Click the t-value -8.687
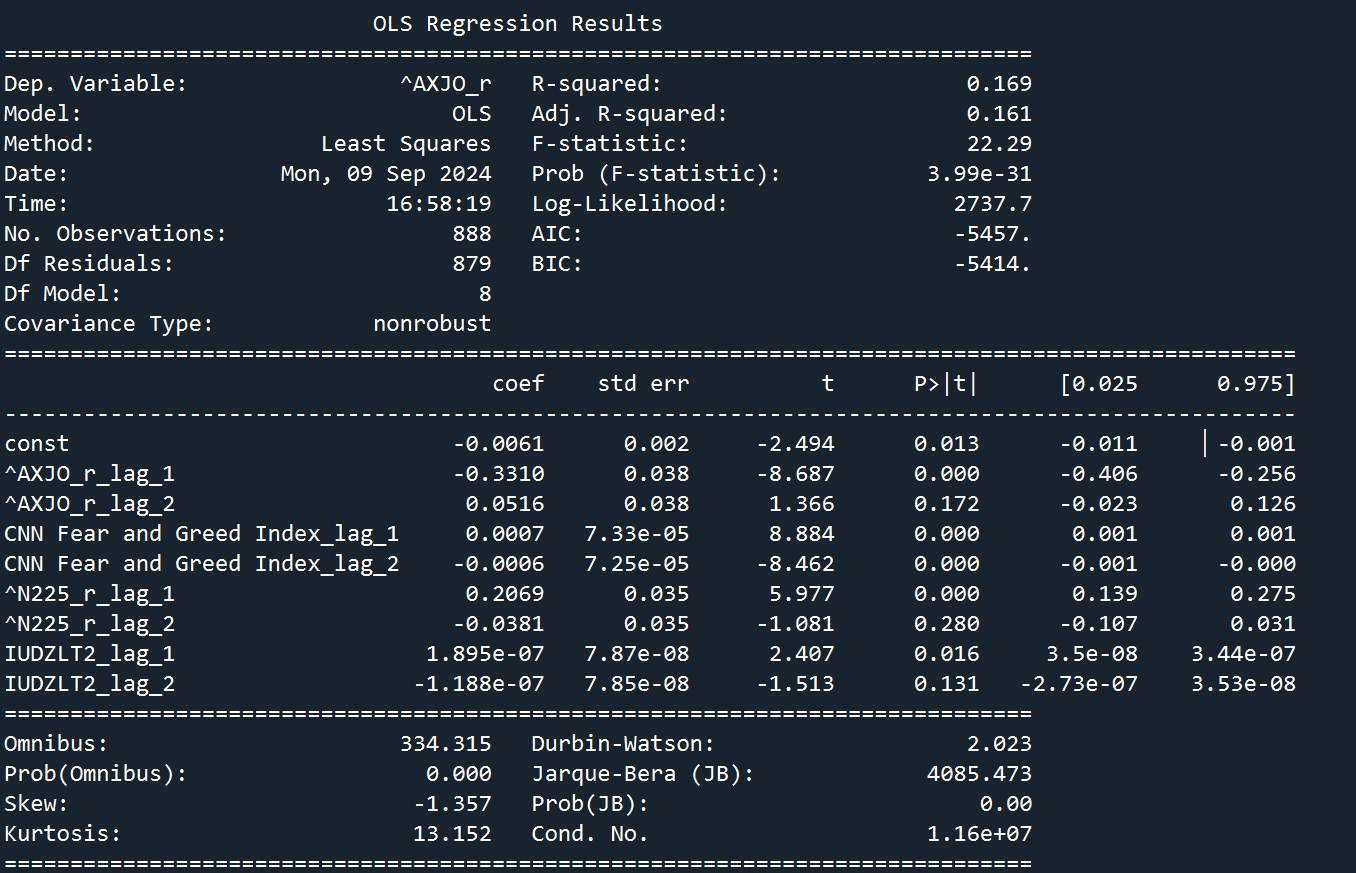 click(x=795, y=474)
